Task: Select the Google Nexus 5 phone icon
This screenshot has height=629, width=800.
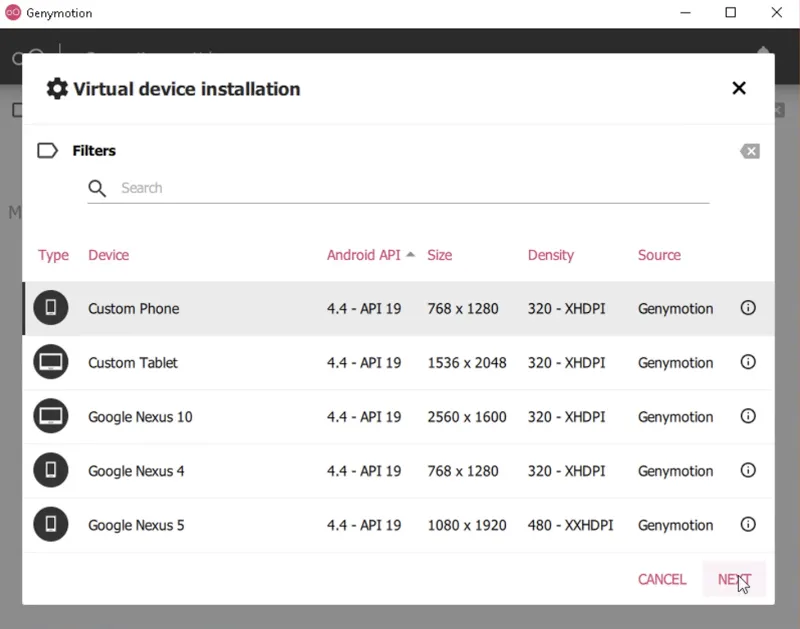Action: point(51,524)
